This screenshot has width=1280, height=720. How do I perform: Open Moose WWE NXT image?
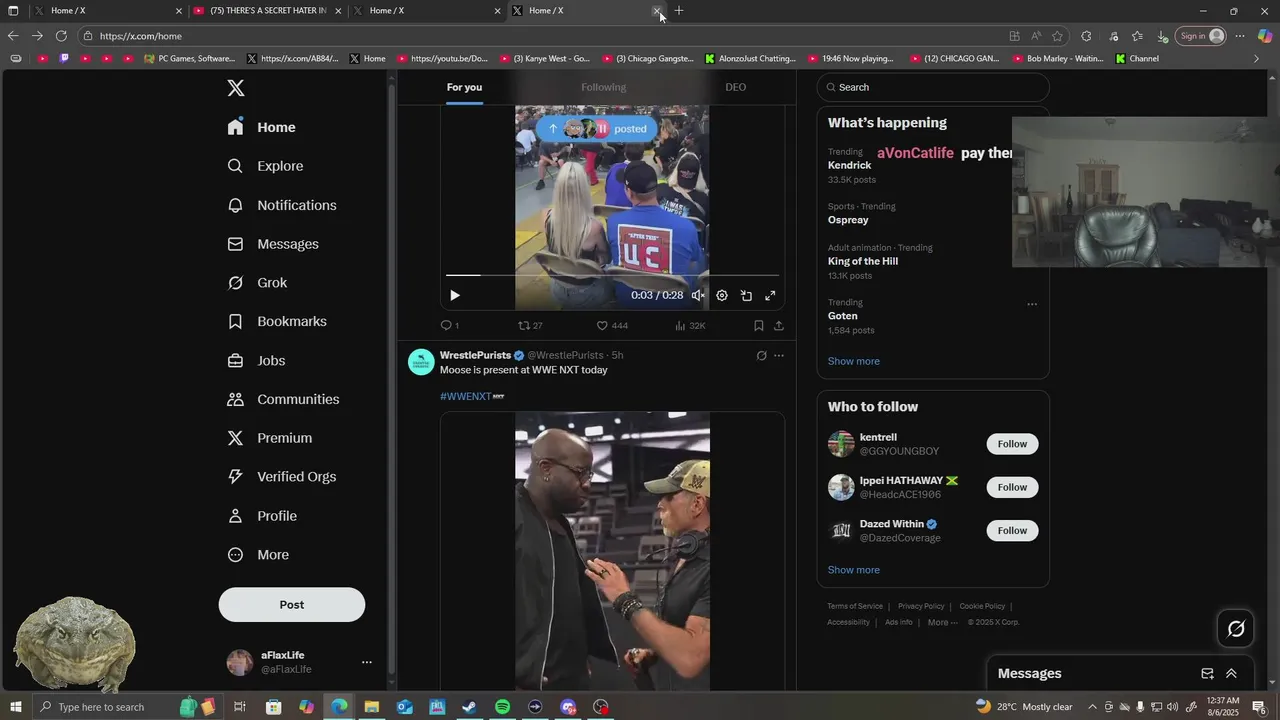click(612, 551)
